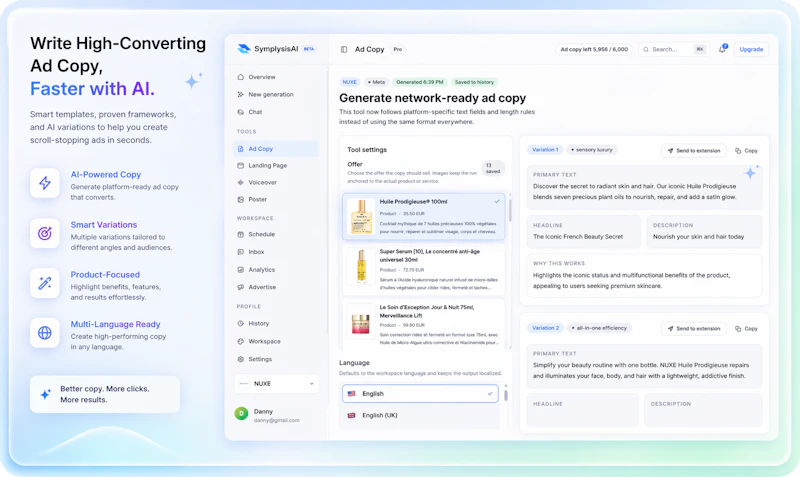The height and width of the screenshot is (477, 800).
Task: Click the Smart Variations target icon
Action: [45, 233]
